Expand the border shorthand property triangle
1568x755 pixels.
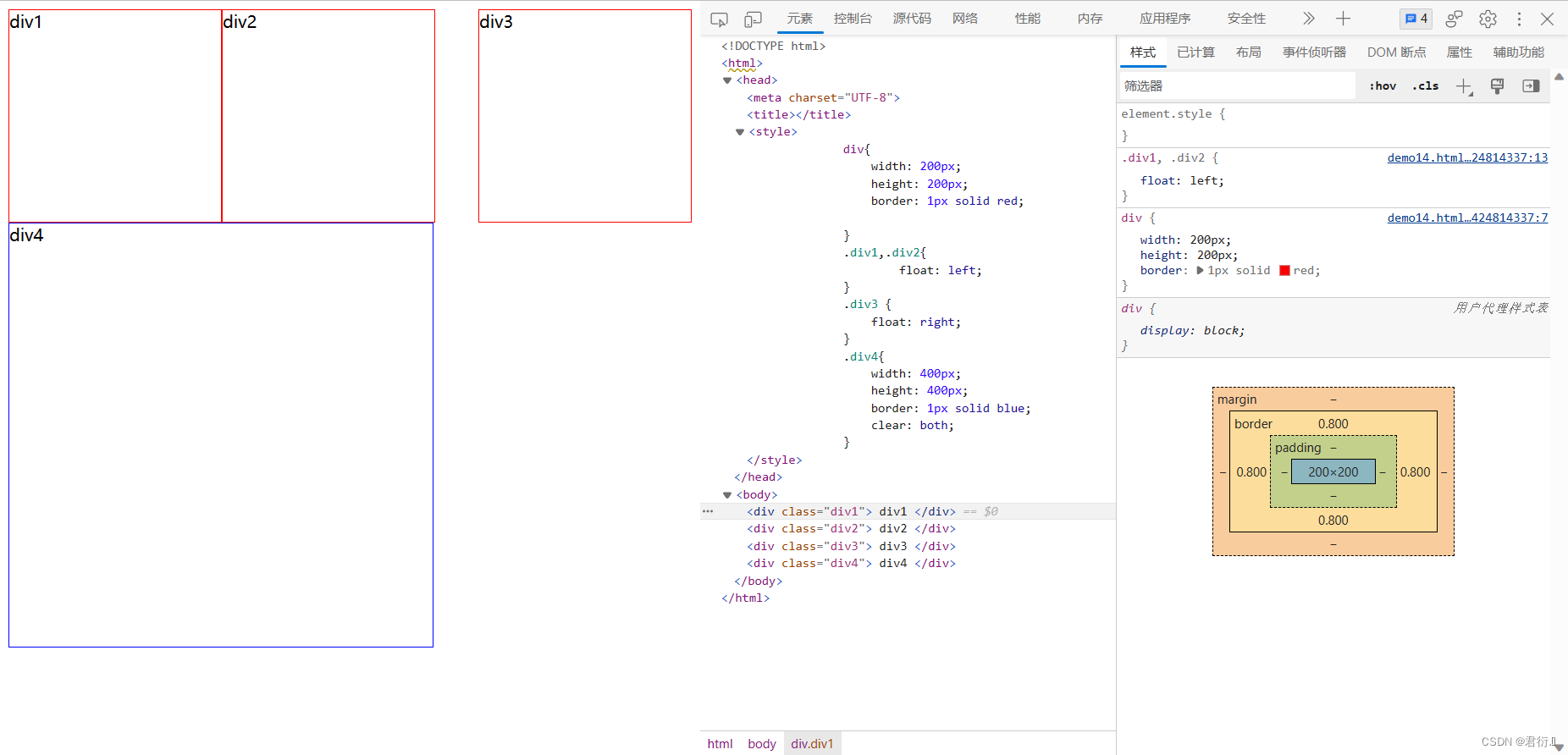[x=1200, y=271]
